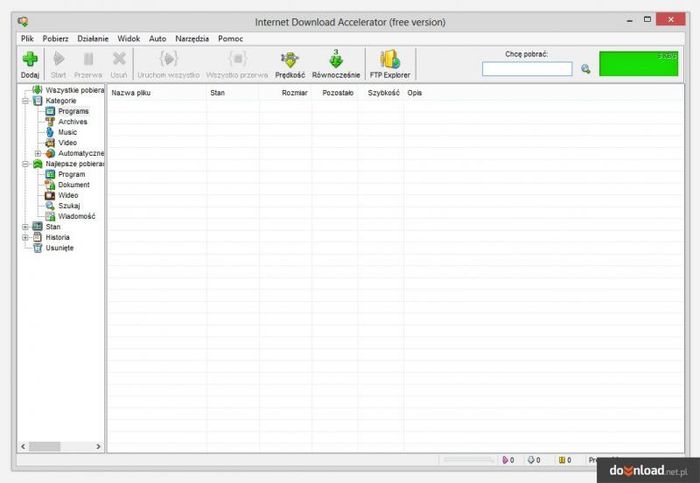Launch FTP Explorer from the toolbar
The image size is (700, 483).
pos(389,63)
